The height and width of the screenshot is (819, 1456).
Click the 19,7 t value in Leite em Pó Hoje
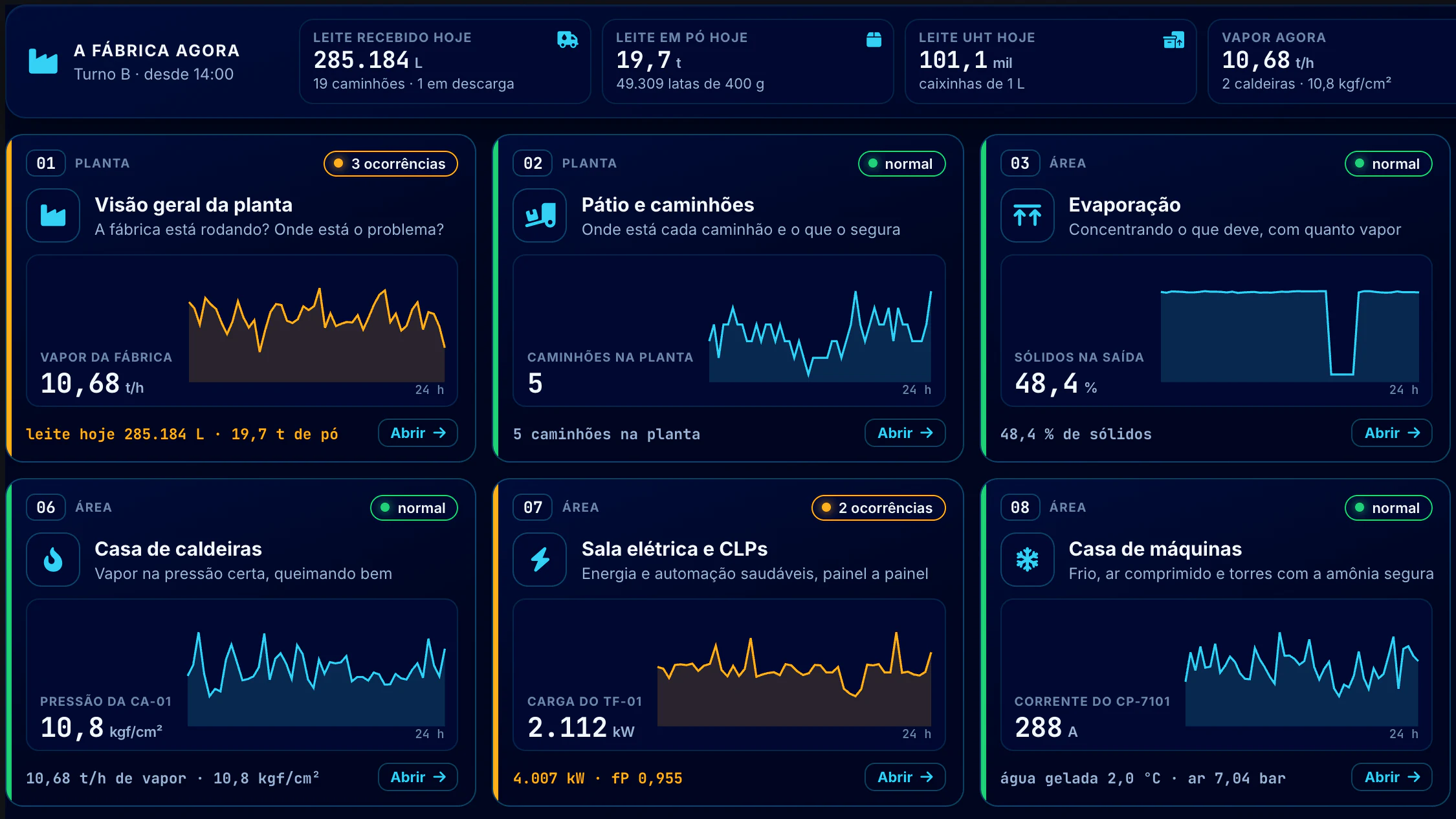648,60
